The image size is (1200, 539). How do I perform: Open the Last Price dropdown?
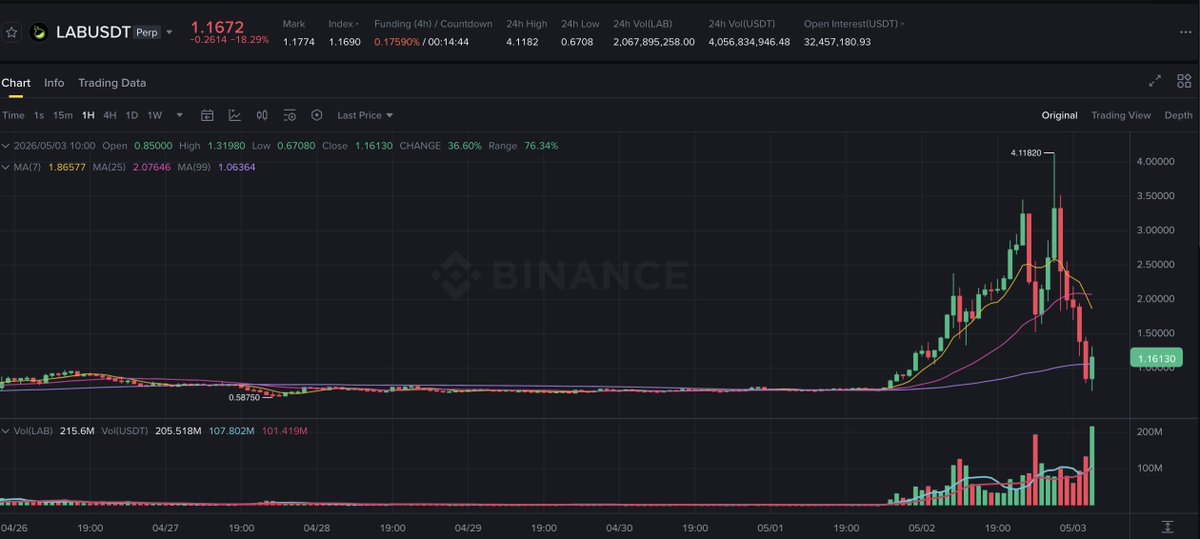coord(365,115)
